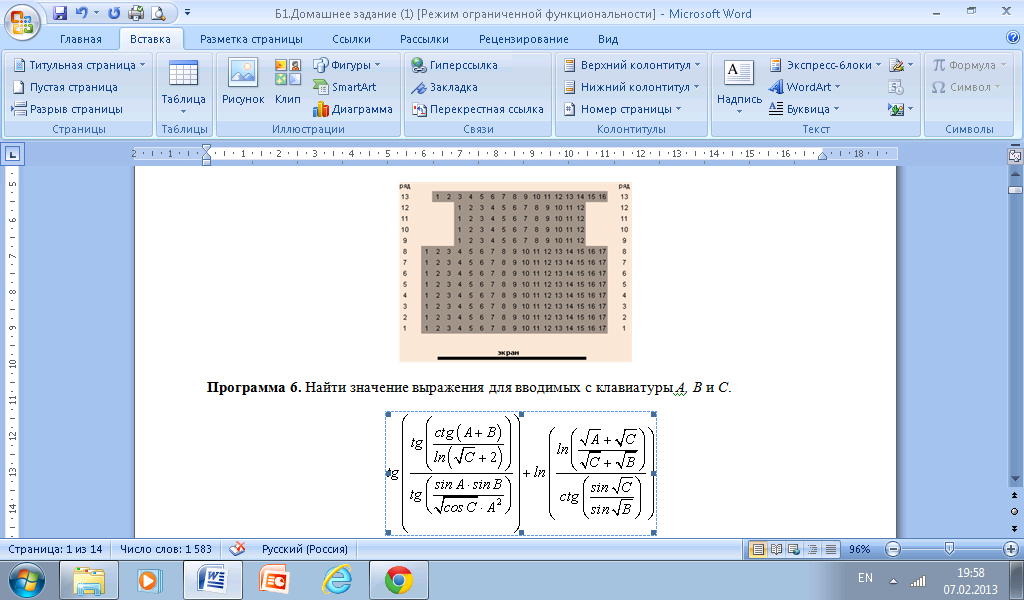Toggle the ruler button above the vertical scrollbar

(x=1015, y=156)
